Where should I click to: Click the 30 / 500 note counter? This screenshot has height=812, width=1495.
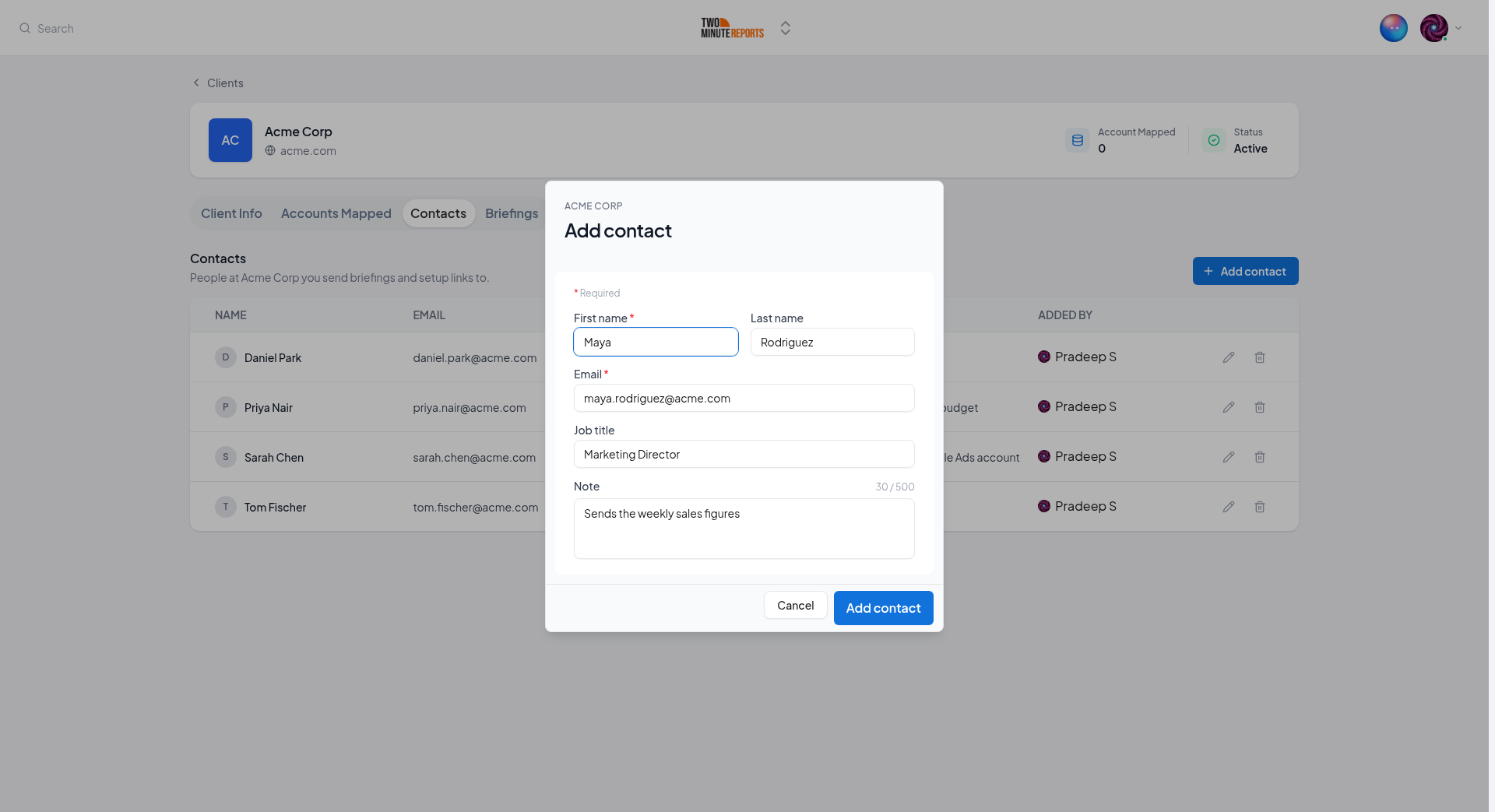[x=895, y=487]
